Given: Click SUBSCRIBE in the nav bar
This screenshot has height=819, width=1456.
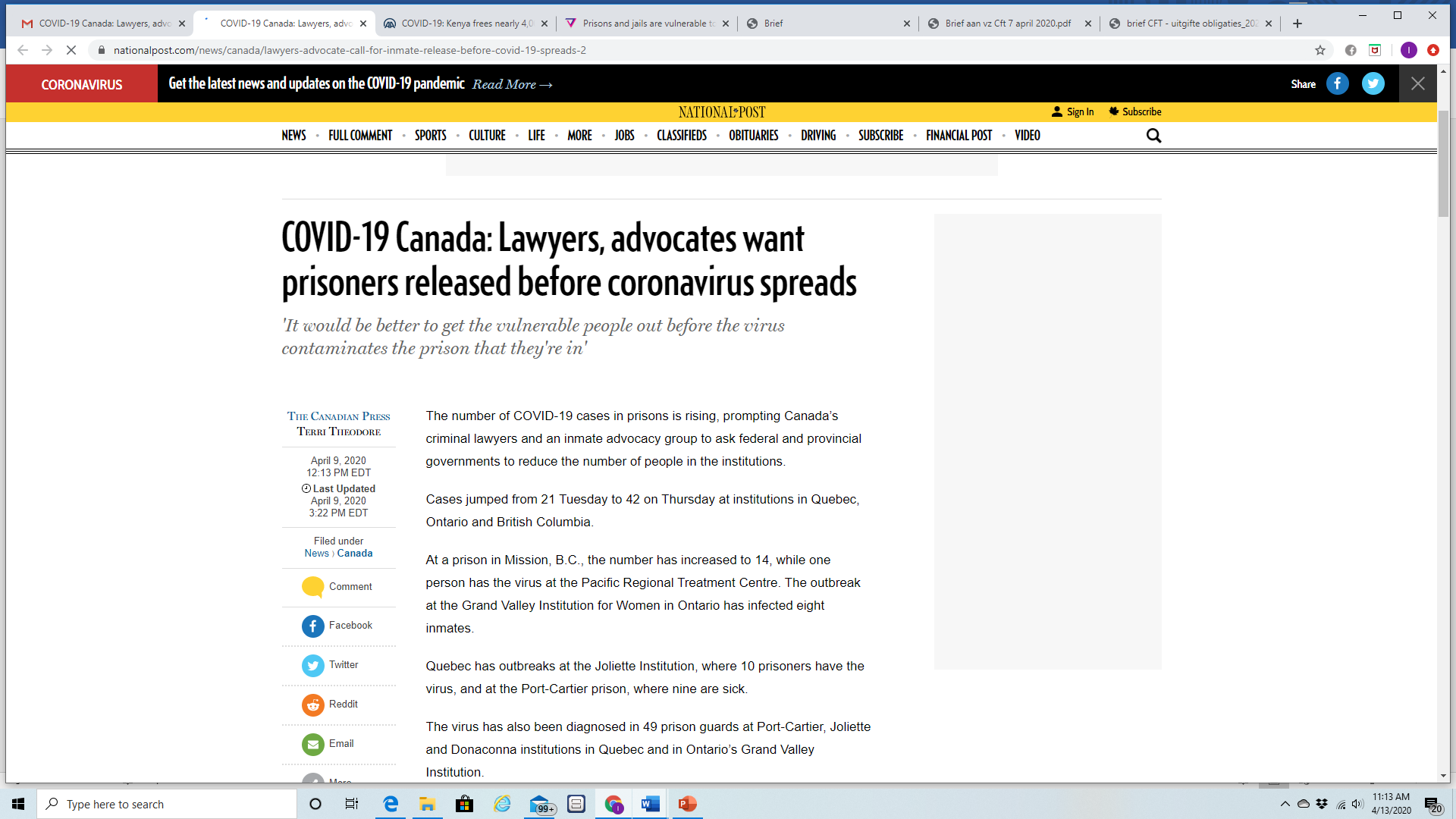Looking at the screenshot, I should click(880, 136).
